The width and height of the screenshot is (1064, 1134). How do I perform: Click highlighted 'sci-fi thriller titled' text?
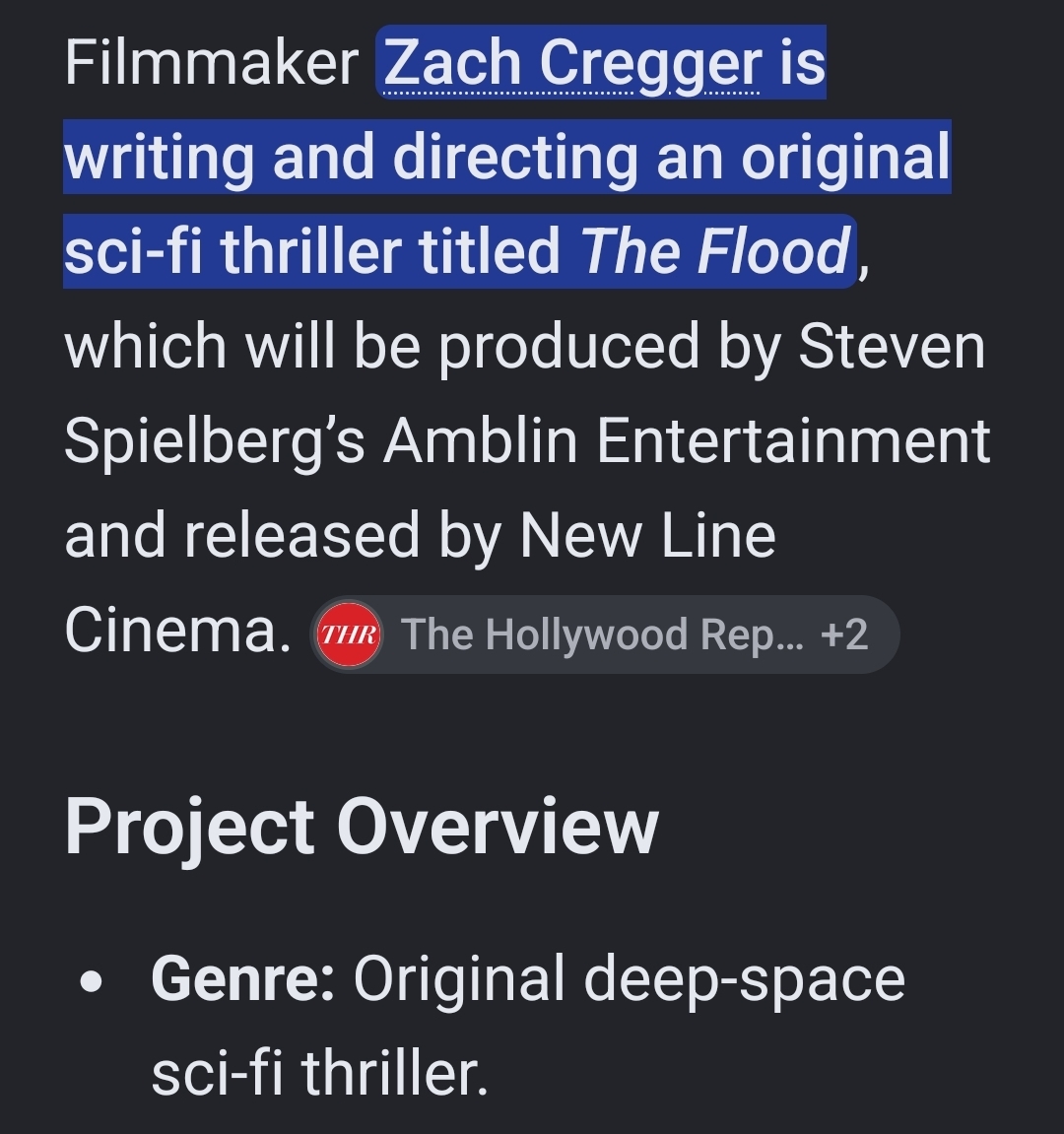click(312, 251)
